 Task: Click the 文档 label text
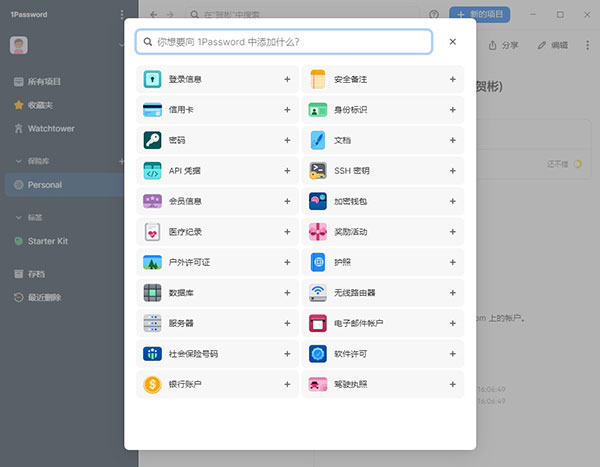coord(342,140)
